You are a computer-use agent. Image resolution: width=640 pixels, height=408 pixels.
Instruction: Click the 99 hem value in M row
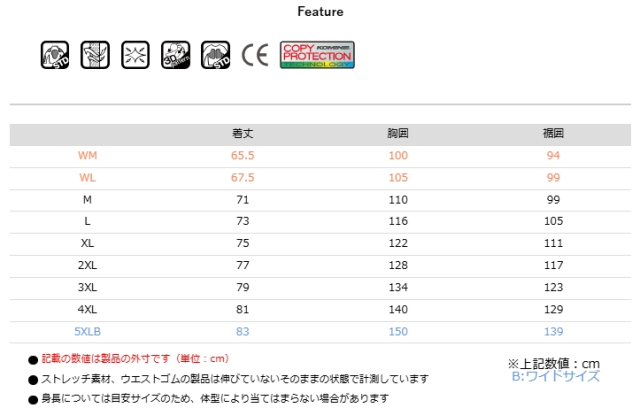(x=553, y=200)
